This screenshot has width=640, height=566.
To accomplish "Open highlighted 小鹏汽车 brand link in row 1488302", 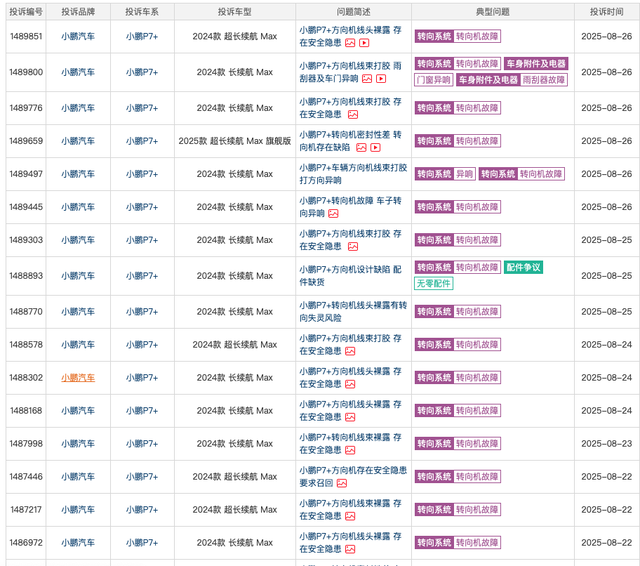I will 78,378.
